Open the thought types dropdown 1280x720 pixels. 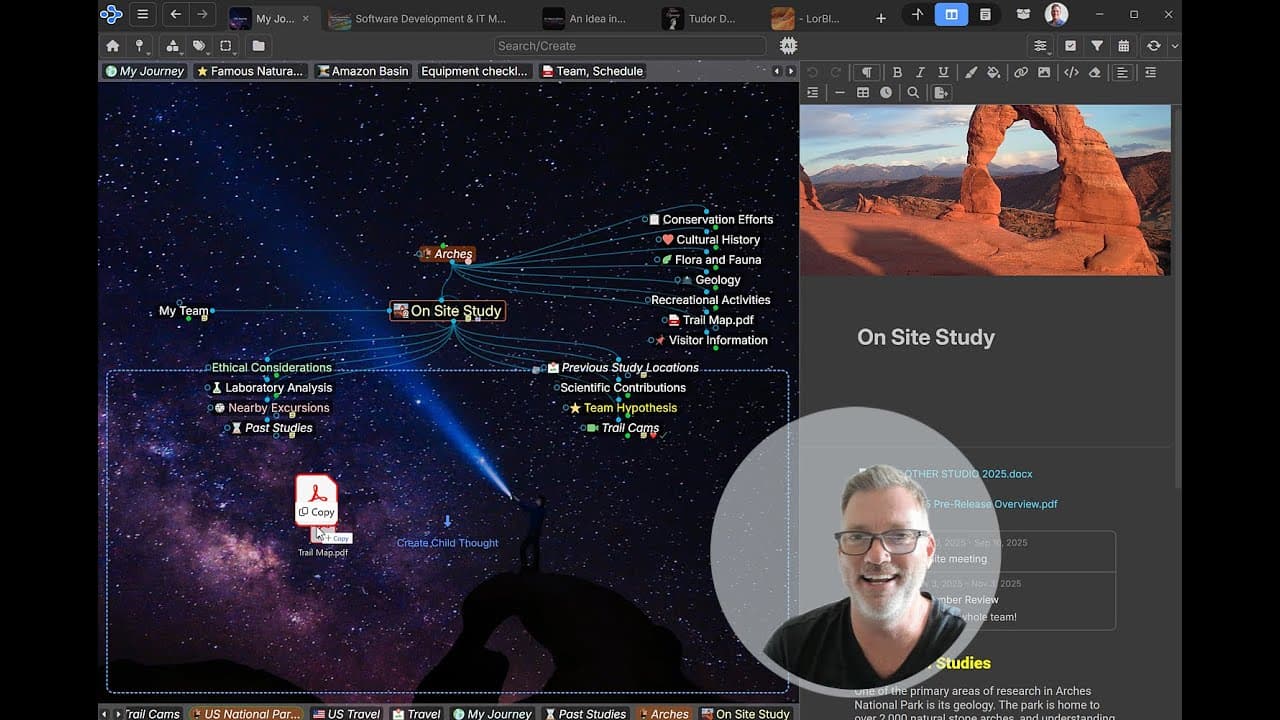point(173,46)
